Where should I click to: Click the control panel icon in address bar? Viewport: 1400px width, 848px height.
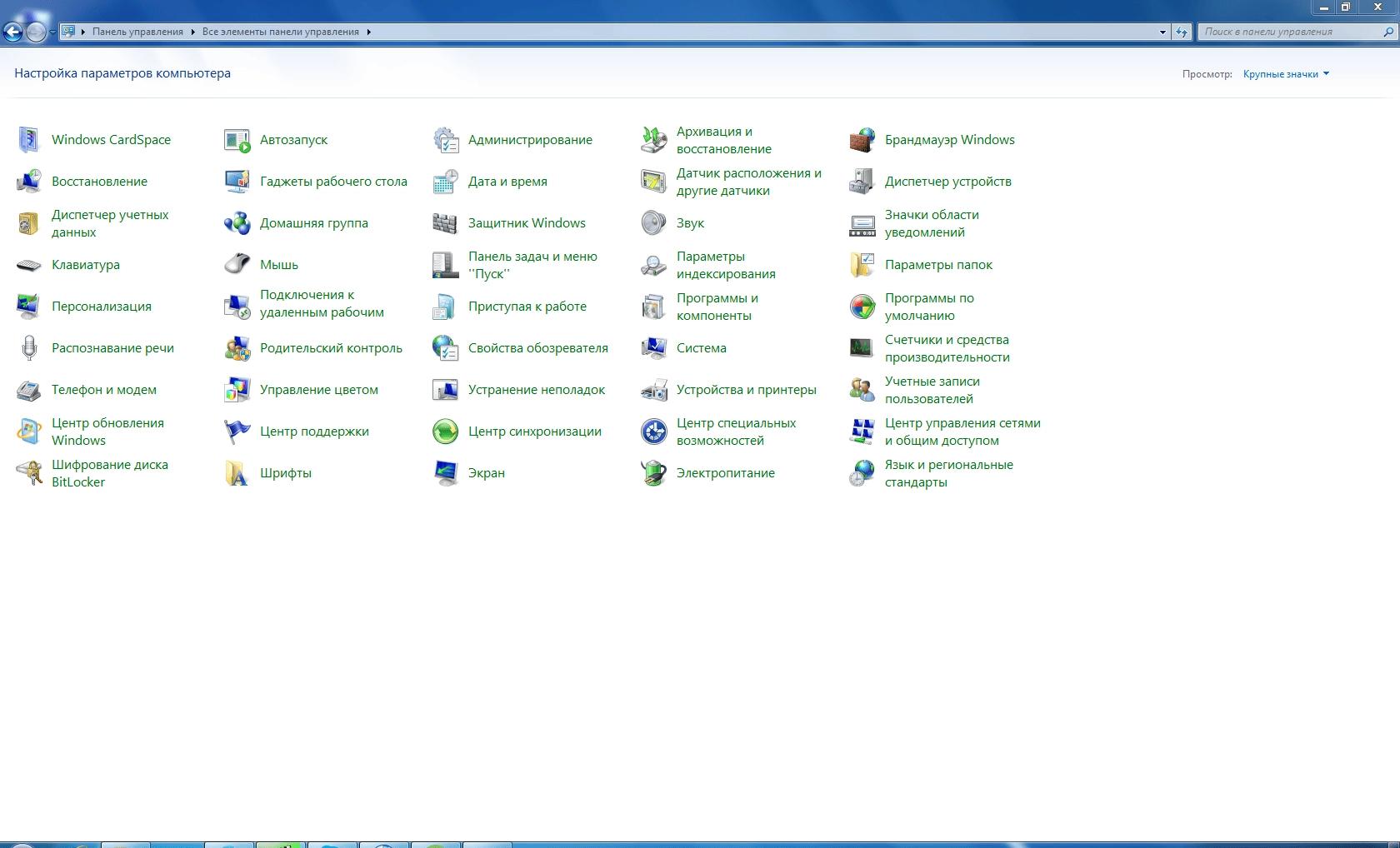coord(68,32)
